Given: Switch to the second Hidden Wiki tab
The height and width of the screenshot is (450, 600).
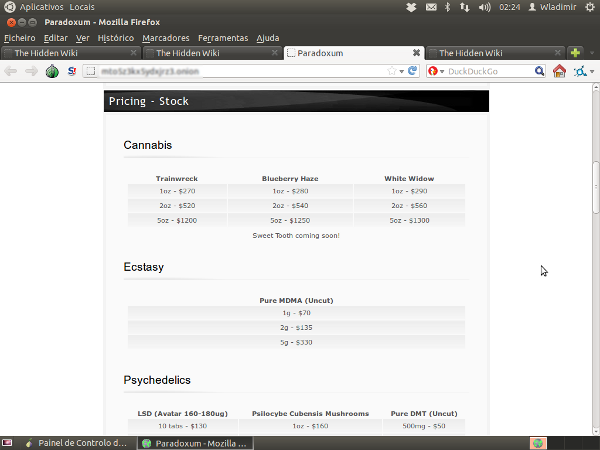Looking at the screenshot, I should coord(212,53).
